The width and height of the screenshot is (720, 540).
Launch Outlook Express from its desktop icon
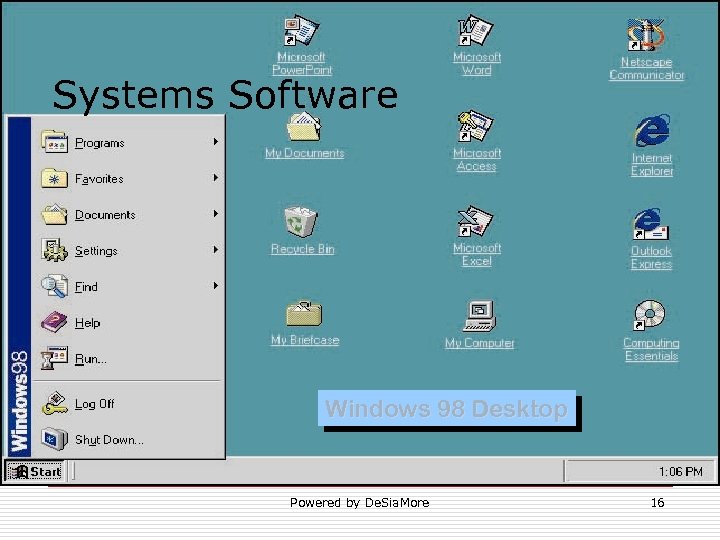coord(651,224)
